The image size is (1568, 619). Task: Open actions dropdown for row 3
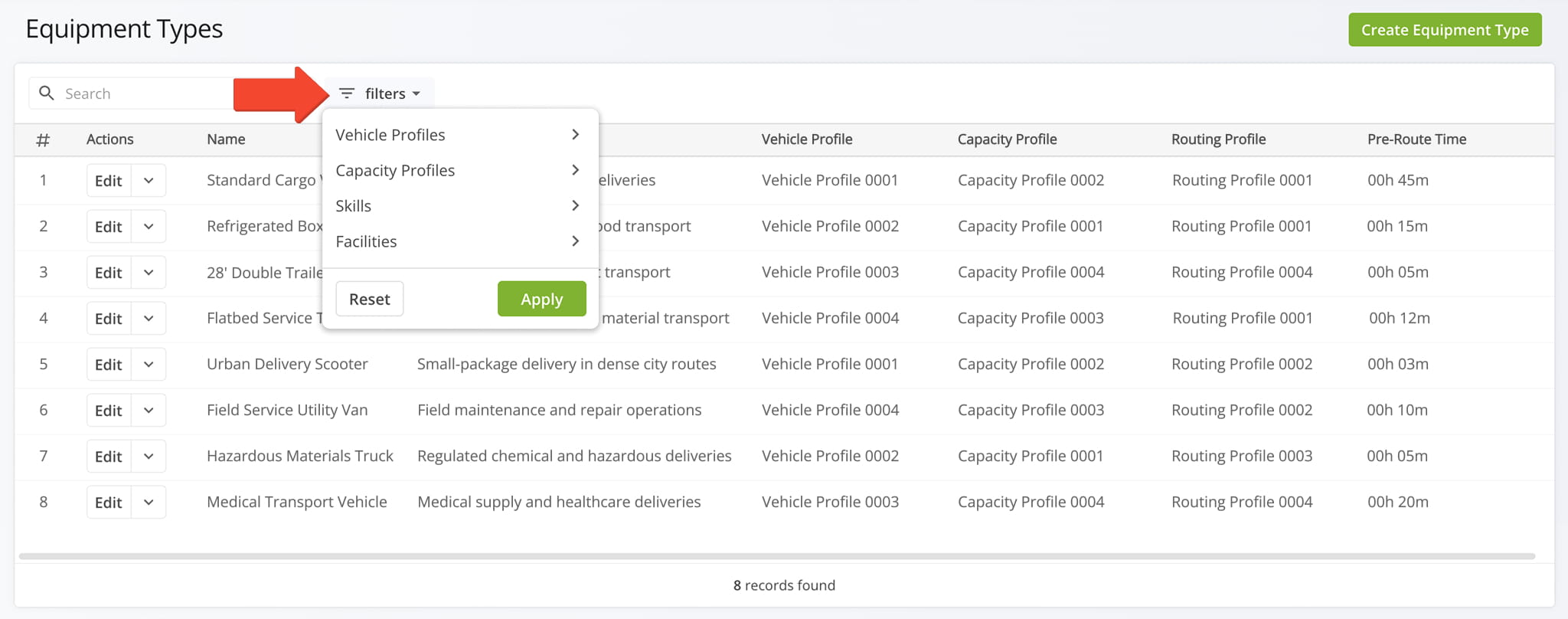pos(149,273)
